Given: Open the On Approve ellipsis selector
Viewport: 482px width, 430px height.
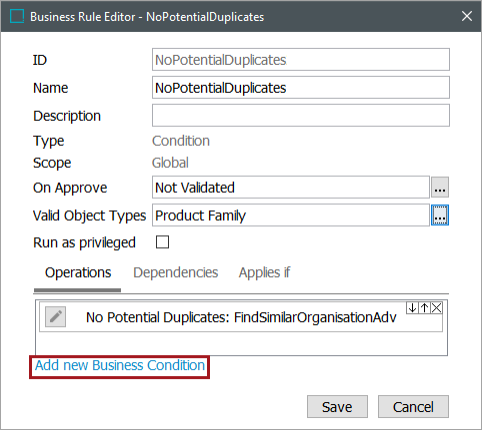Looking at the screenshot, I should (440, 187).
